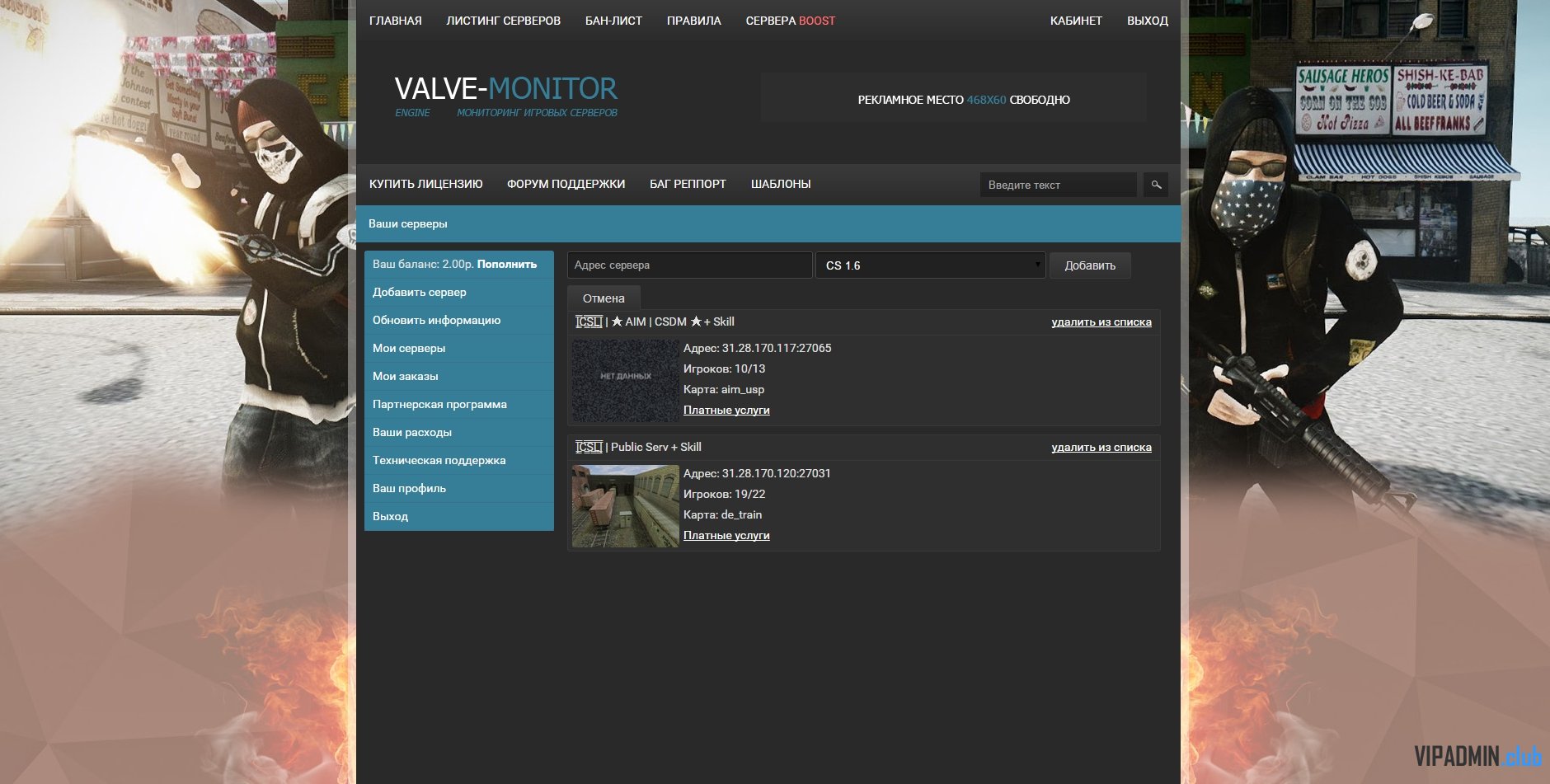Open Мои заказы in sidebar

[x=459, y=376]
